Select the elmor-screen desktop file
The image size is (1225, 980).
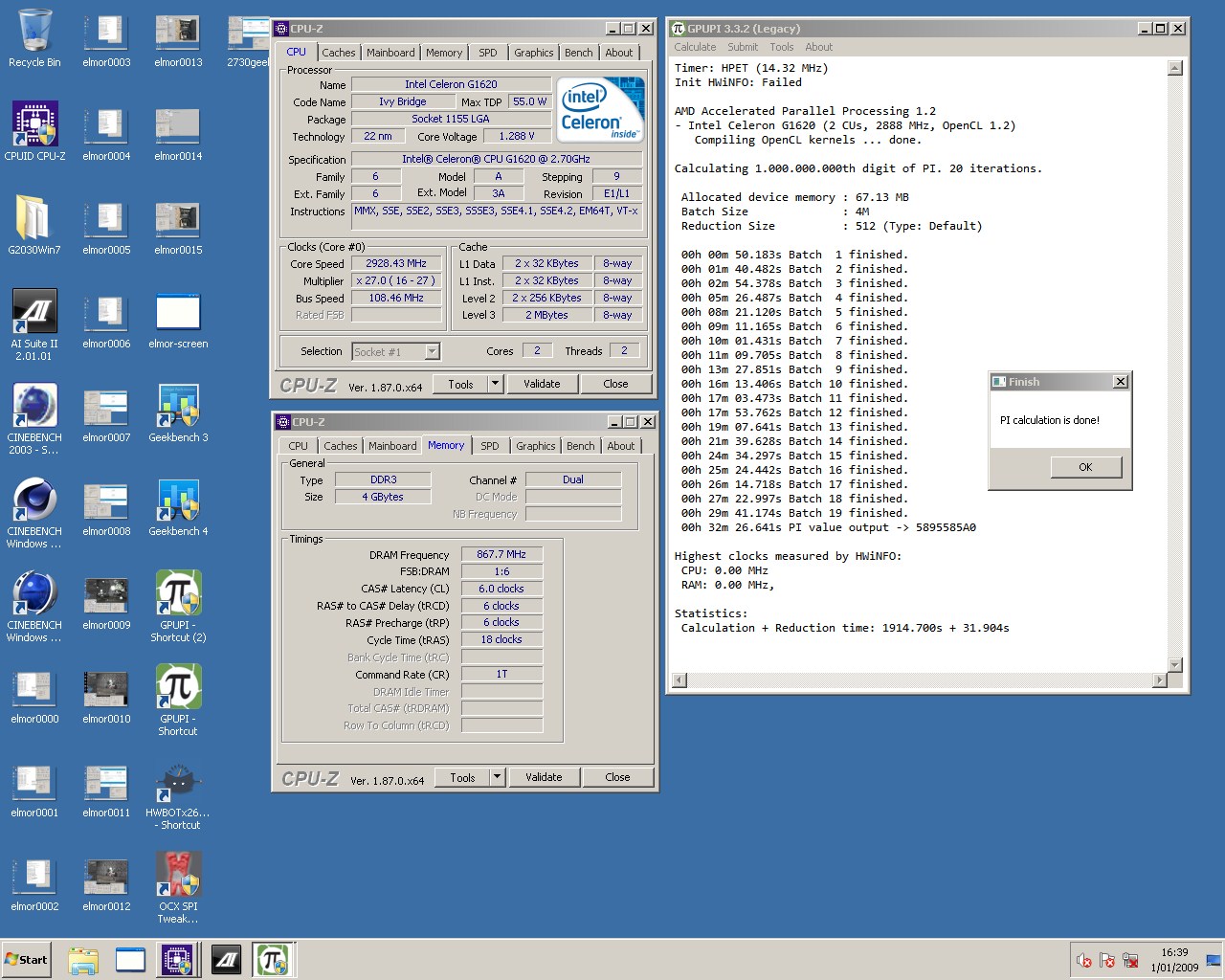pyautogui.click(x=178, y=319)
